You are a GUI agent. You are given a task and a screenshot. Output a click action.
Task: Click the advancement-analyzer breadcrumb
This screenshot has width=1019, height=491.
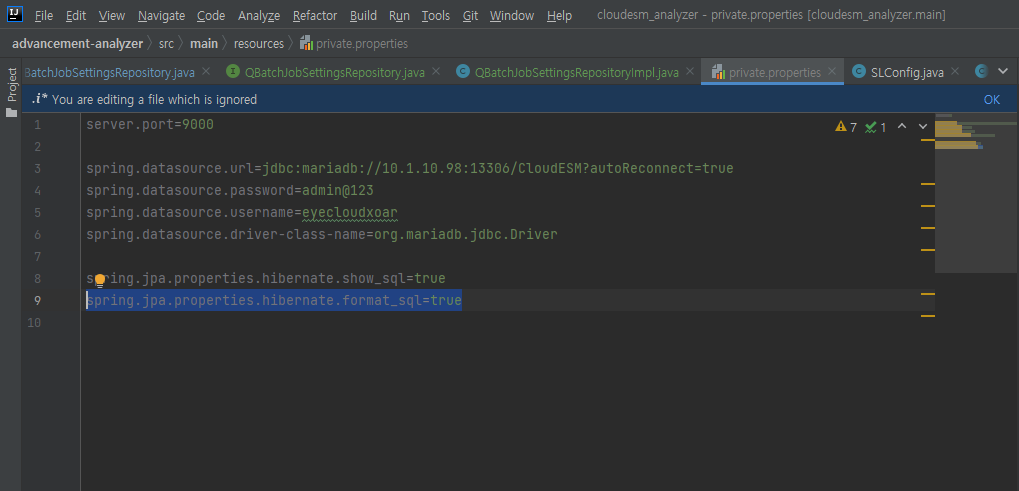(77, 44)
